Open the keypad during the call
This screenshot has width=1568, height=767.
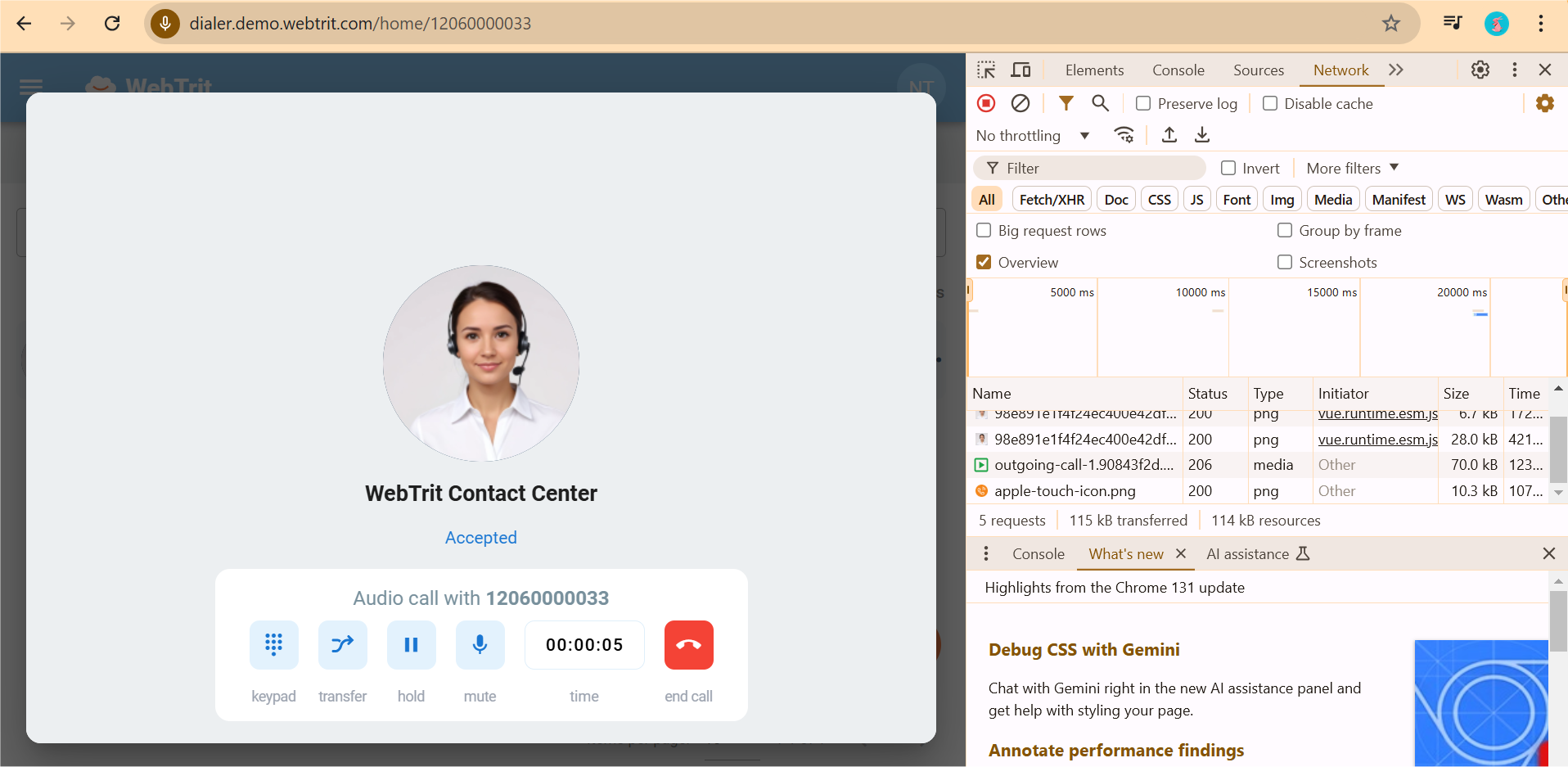[x=273, y=644]
